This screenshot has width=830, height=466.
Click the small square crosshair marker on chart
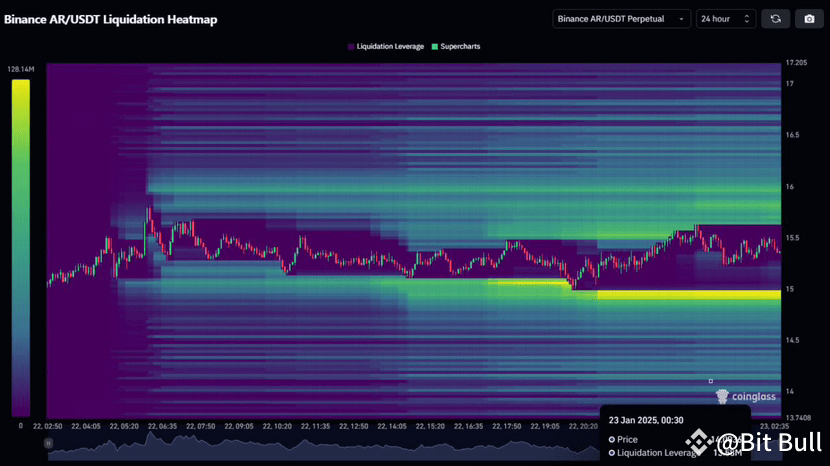711,381
